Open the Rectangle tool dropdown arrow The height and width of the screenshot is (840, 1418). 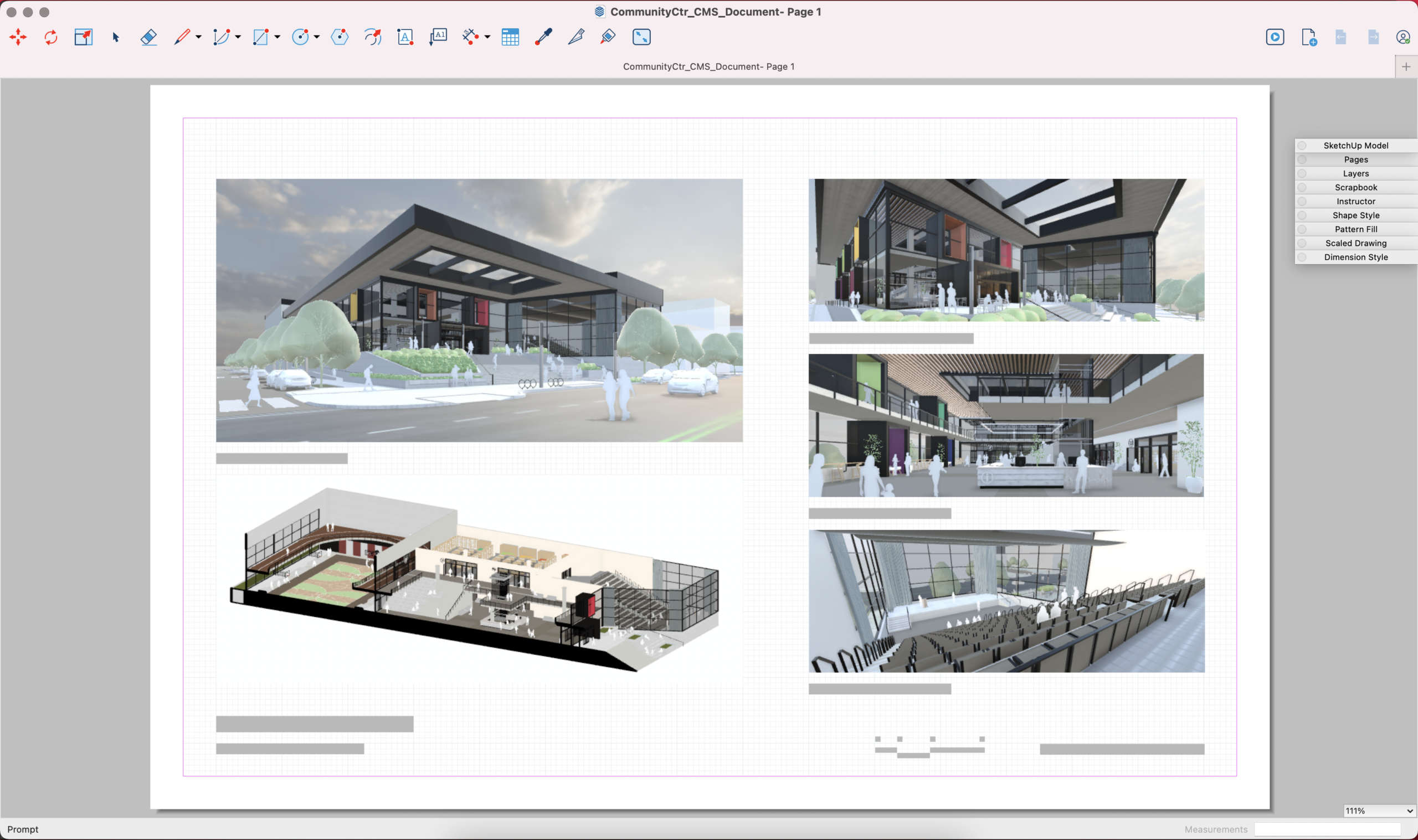[x=278, y=37]
